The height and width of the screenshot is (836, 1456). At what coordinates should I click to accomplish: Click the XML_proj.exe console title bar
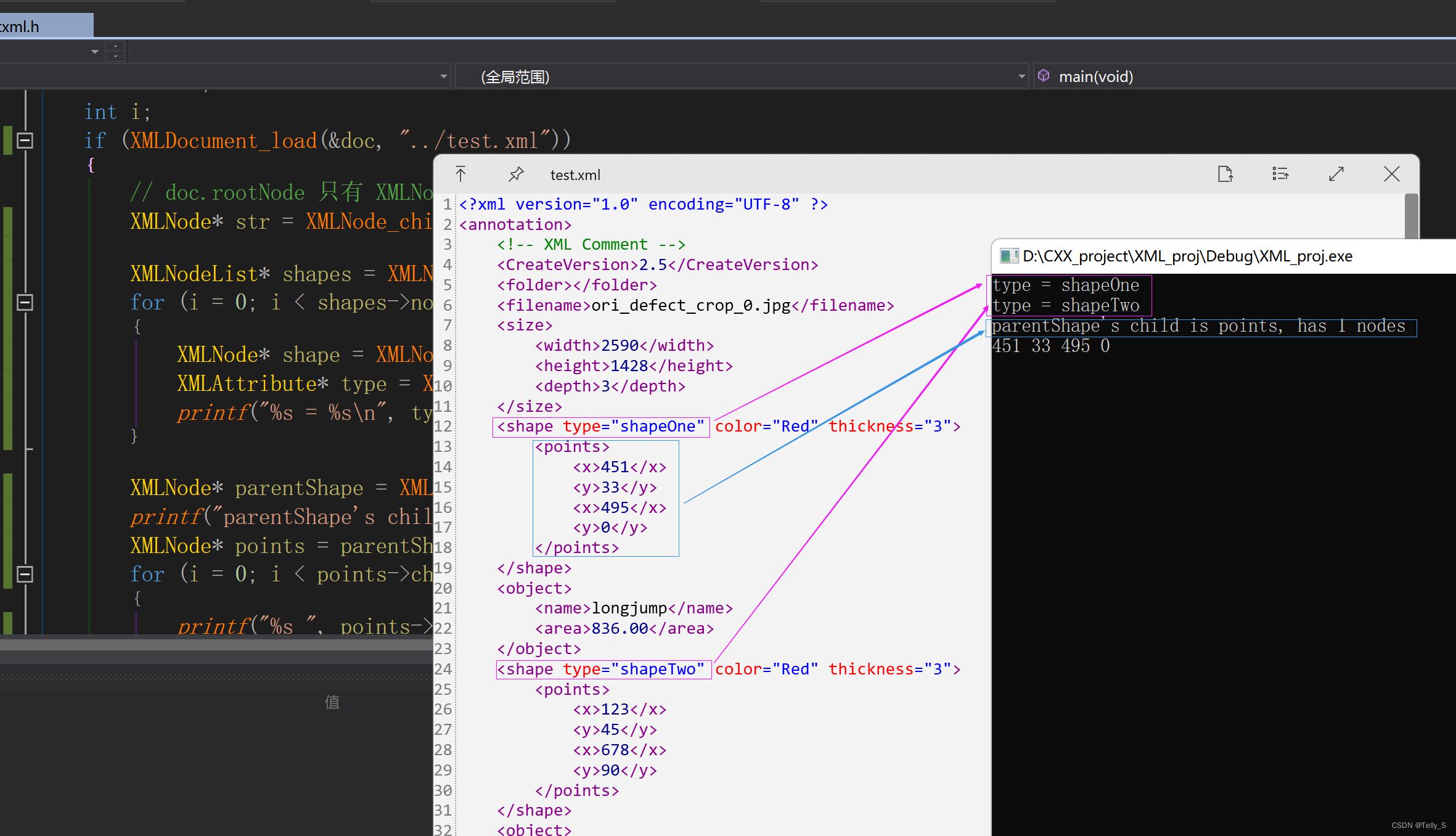pyautogui.click(x=1224, y=256)
